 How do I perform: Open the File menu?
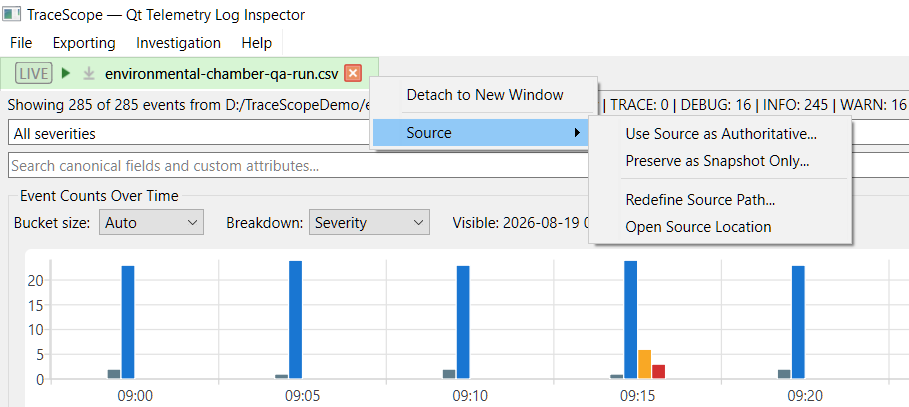pyautogui.click(x=21, y=43)
